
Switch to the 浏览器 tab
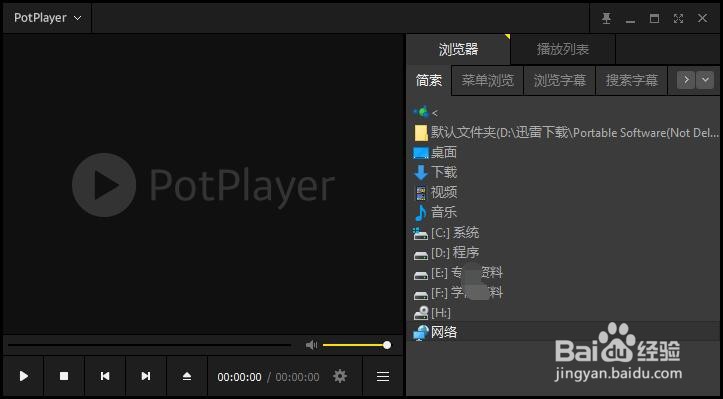tap(458, 49)
